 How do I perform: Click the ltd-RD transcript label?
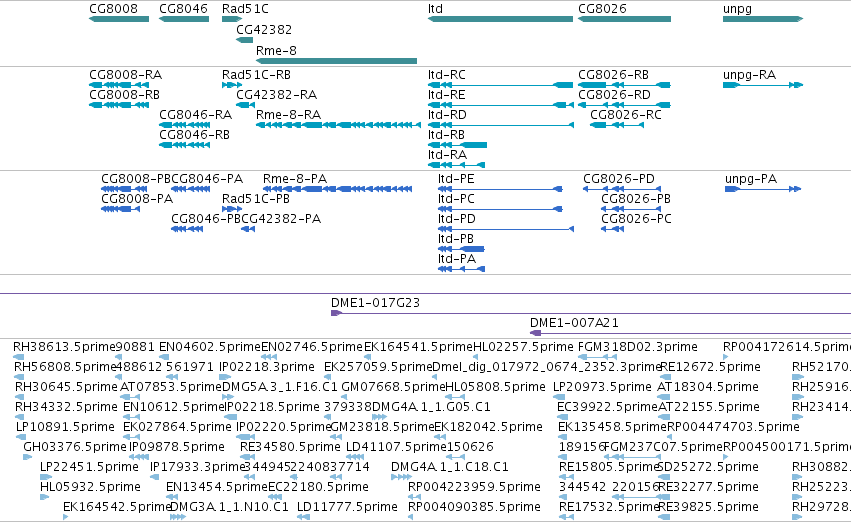447,114
